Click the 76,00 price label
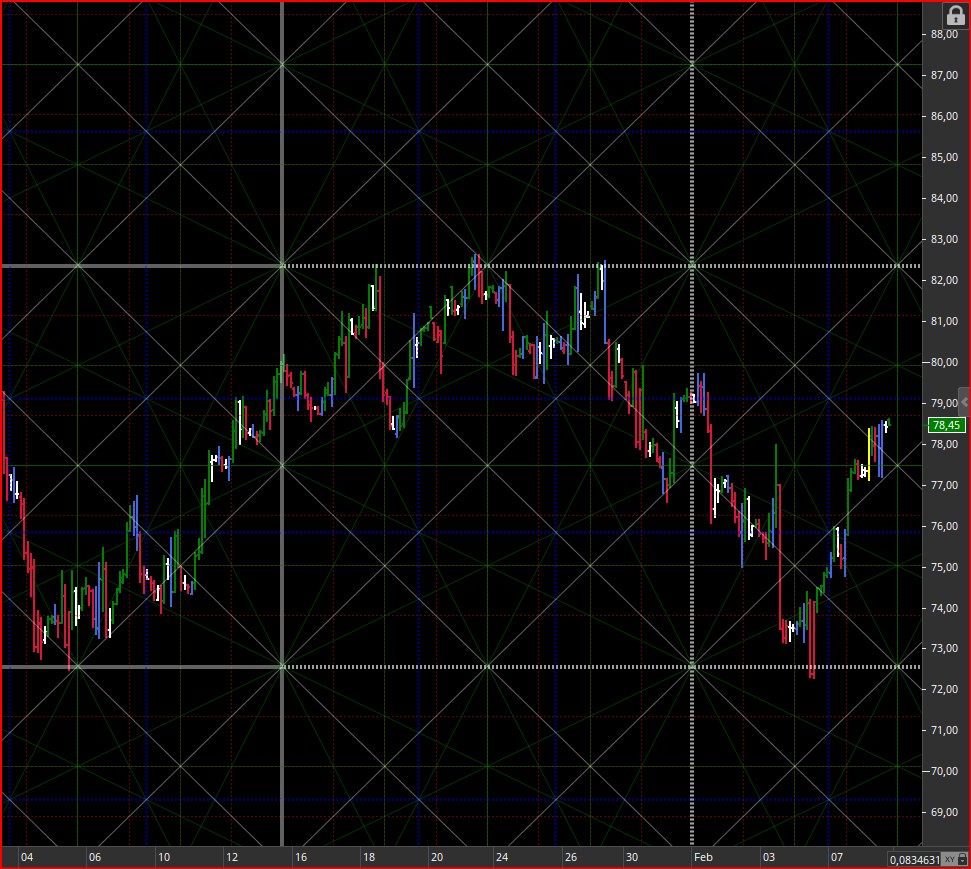The image size is (971, 869). pos(944,526)
